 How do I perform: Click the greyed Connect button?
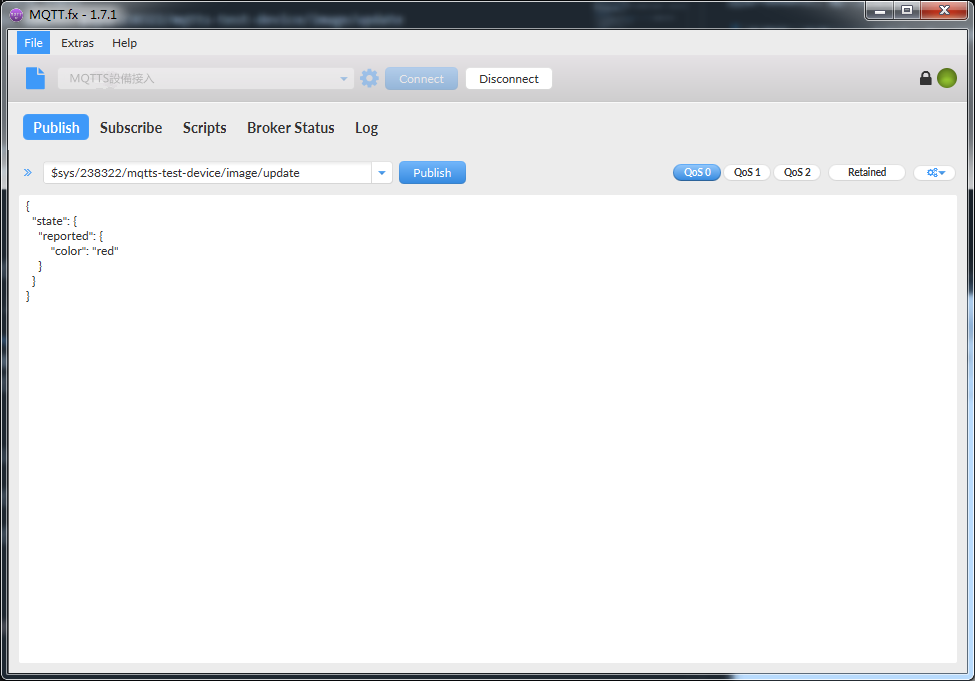click(x=422, y=78)
